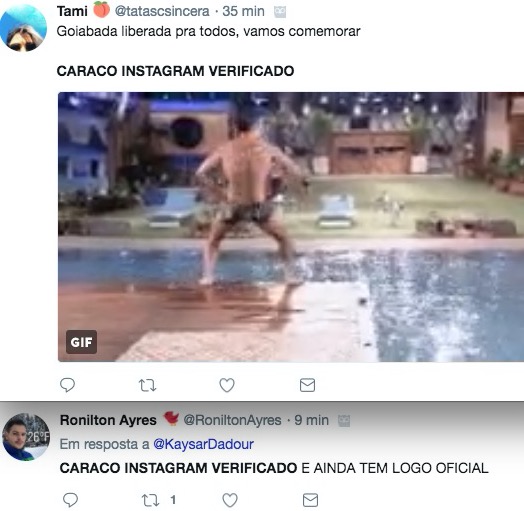Play the pool dancing GIF
This screenshot has height=511, width=524.
pyautogui.click(x=291, y=227)
